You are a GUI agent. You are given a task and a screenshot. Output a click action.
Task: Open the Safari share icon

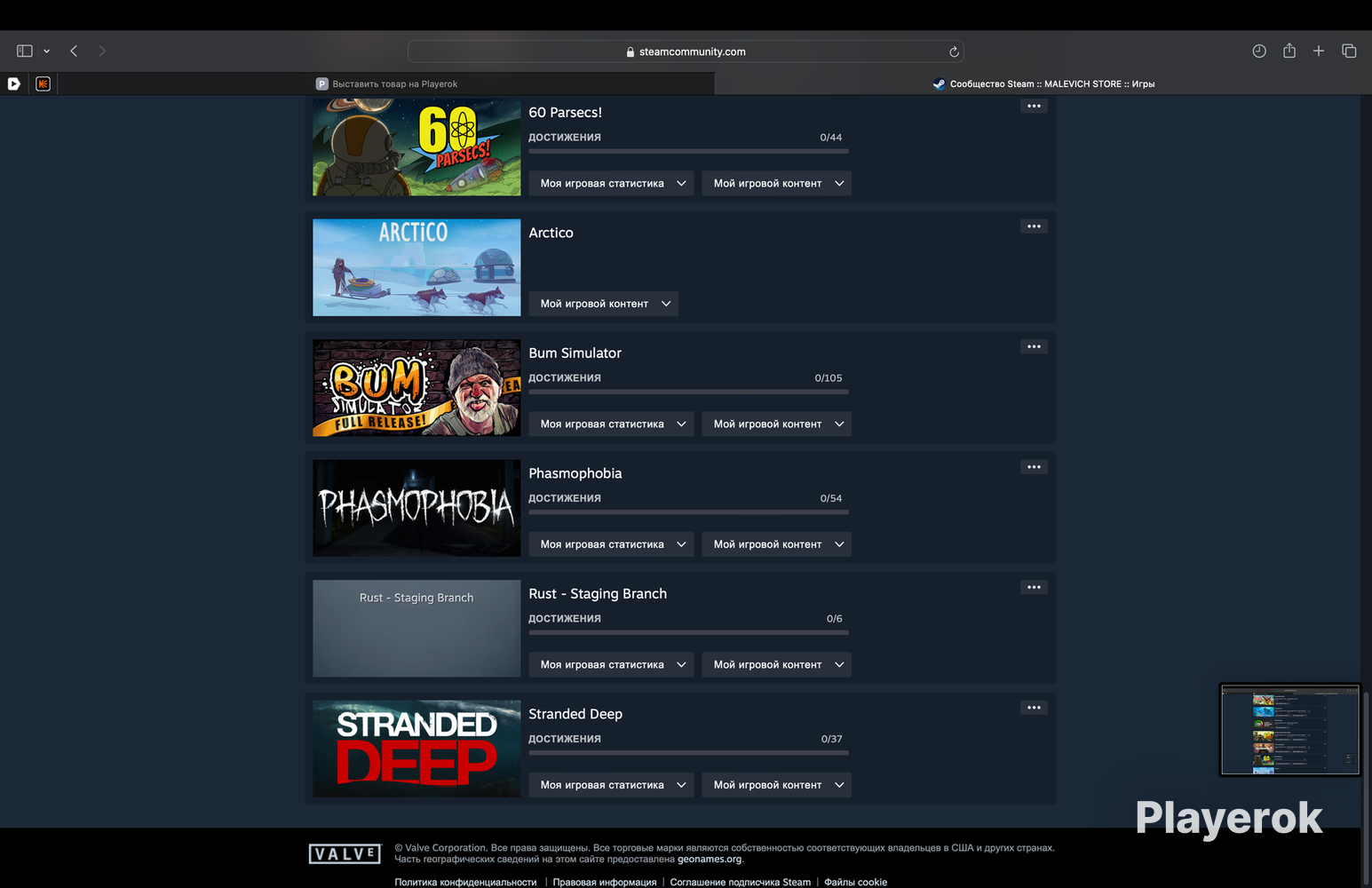point(1289,51)
